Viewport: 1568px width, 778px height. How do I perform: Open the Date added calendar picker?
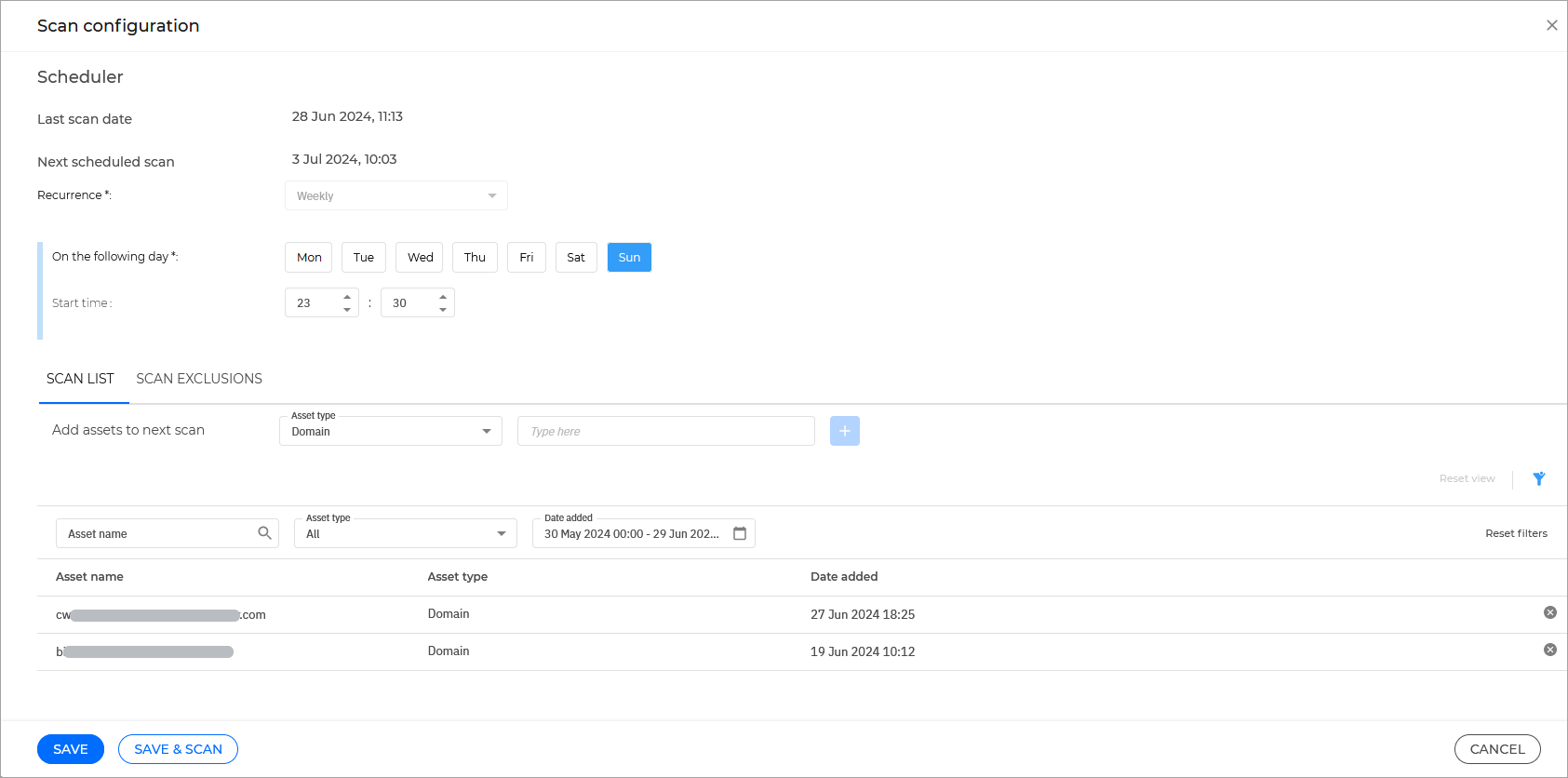(x=740, y=533)
